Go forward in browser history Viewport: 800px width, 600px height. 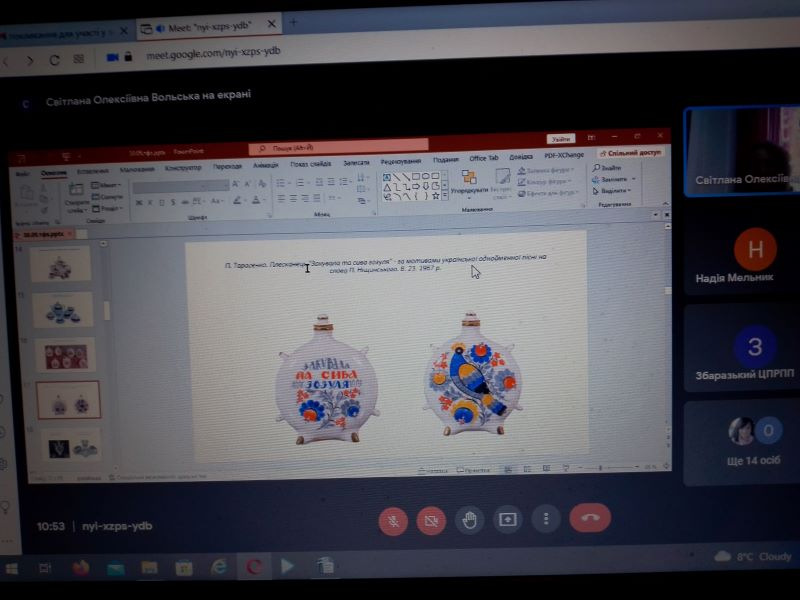click(30, 61)
